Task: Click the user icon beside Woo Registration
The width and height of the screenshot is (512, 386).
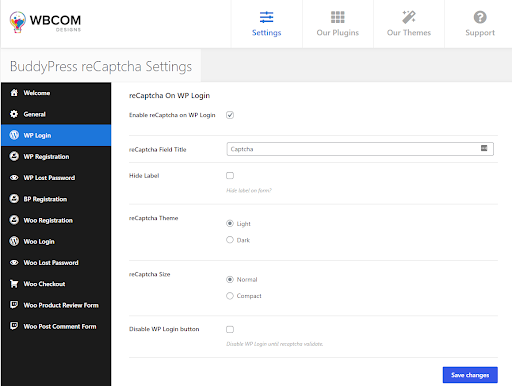Action: pos(14,220)
